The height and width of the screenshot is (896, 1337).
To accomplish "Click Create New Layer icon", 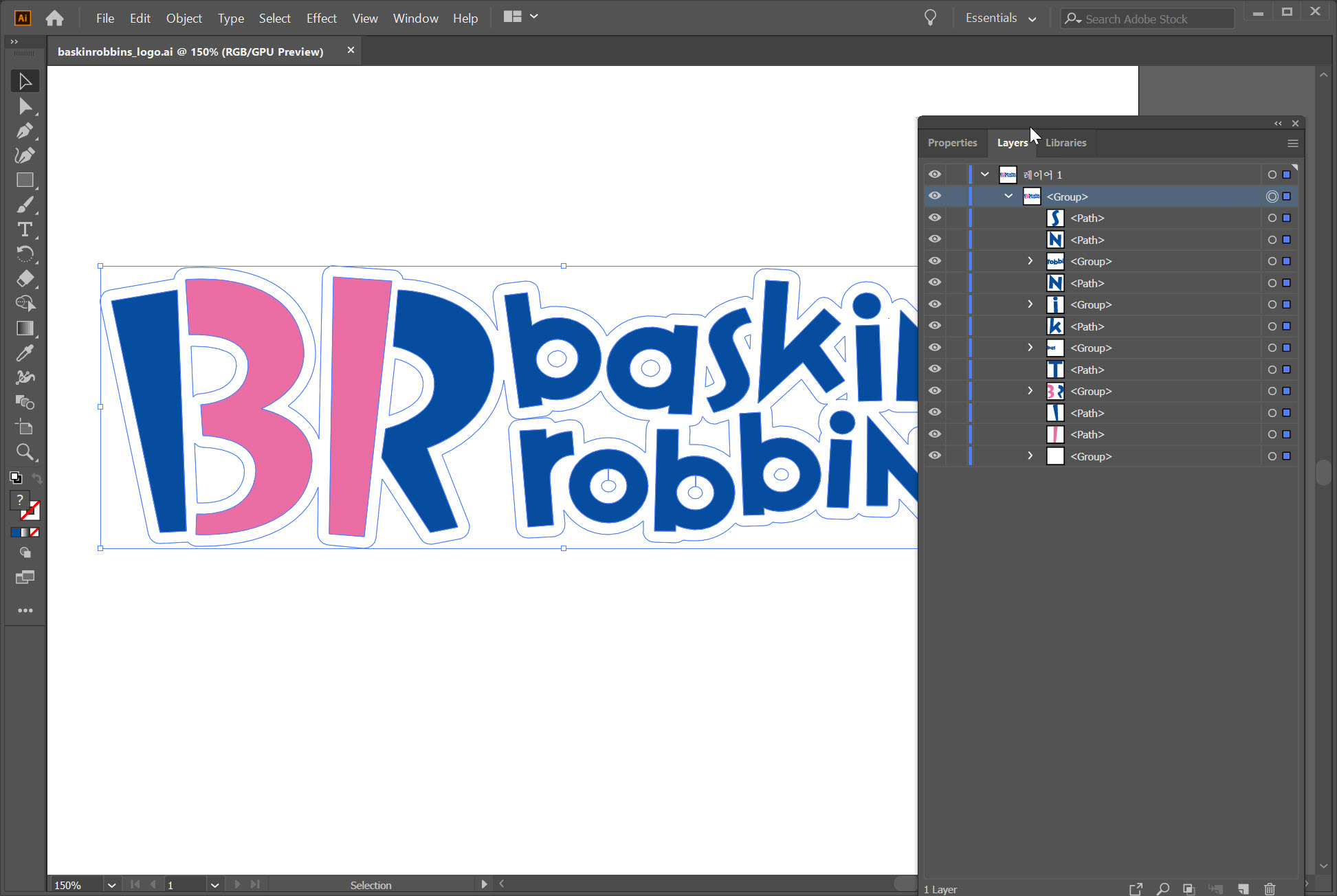I will (x=1243, y=888).
